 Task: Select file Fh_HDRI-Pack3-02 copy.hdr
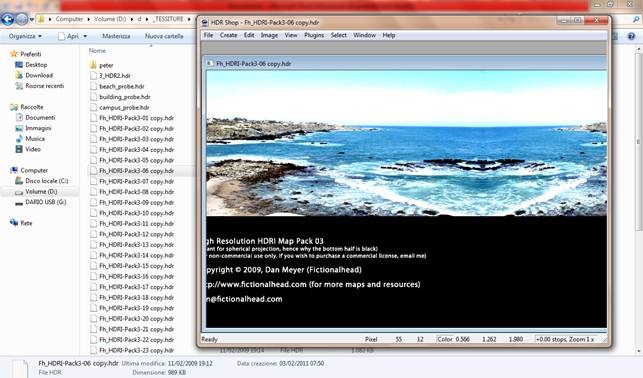[137, 129]
